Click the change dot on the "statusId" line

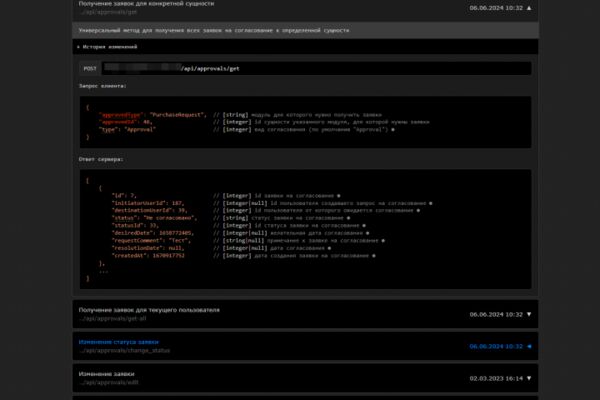click(x=364, y=226)
